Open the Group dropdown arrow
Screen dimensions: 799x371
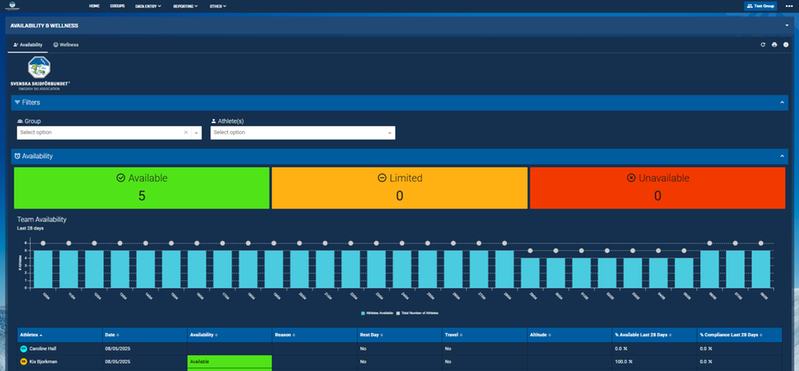click(196, 132)
